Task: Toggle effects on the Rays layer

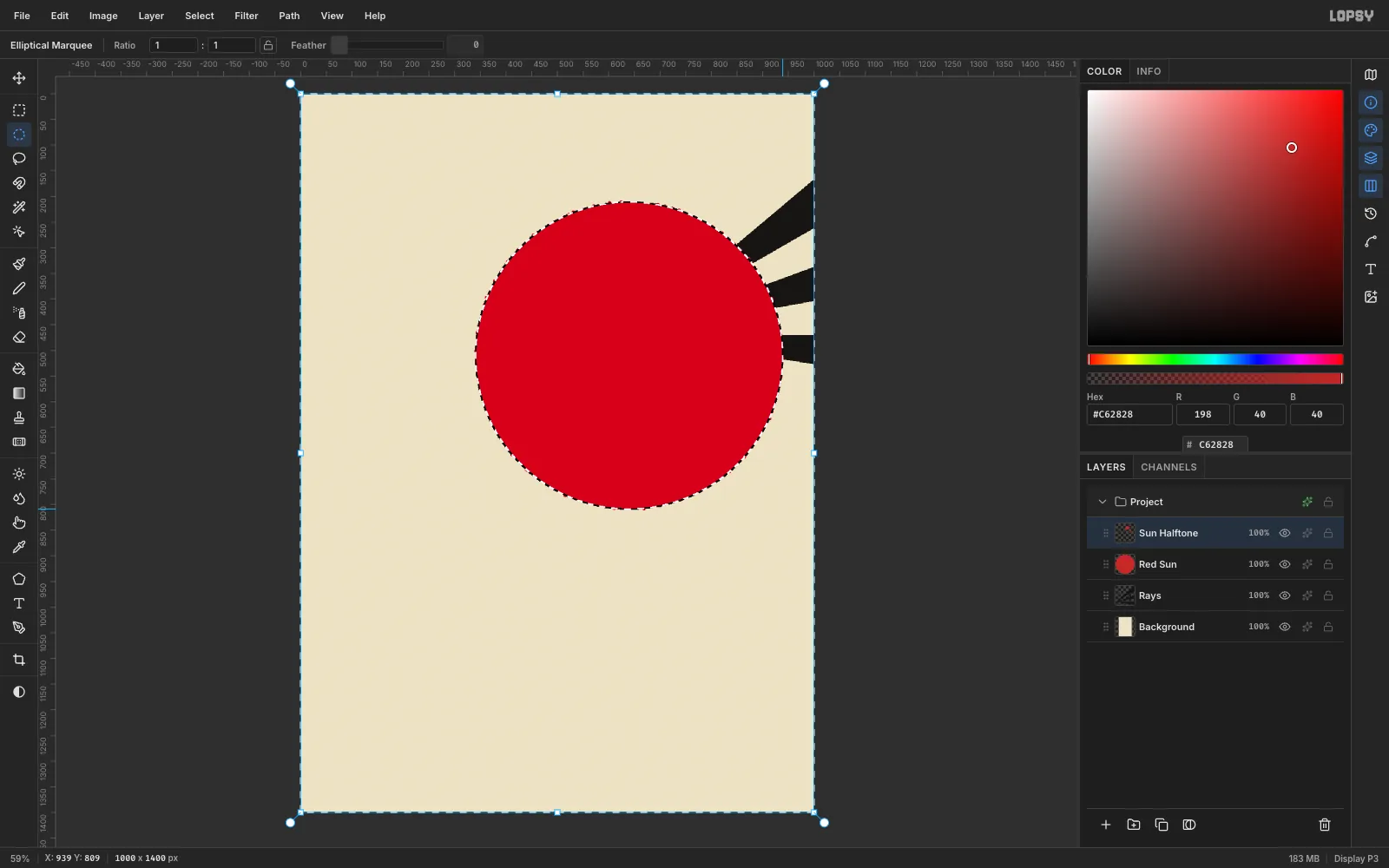Action: pos(1307,595)
